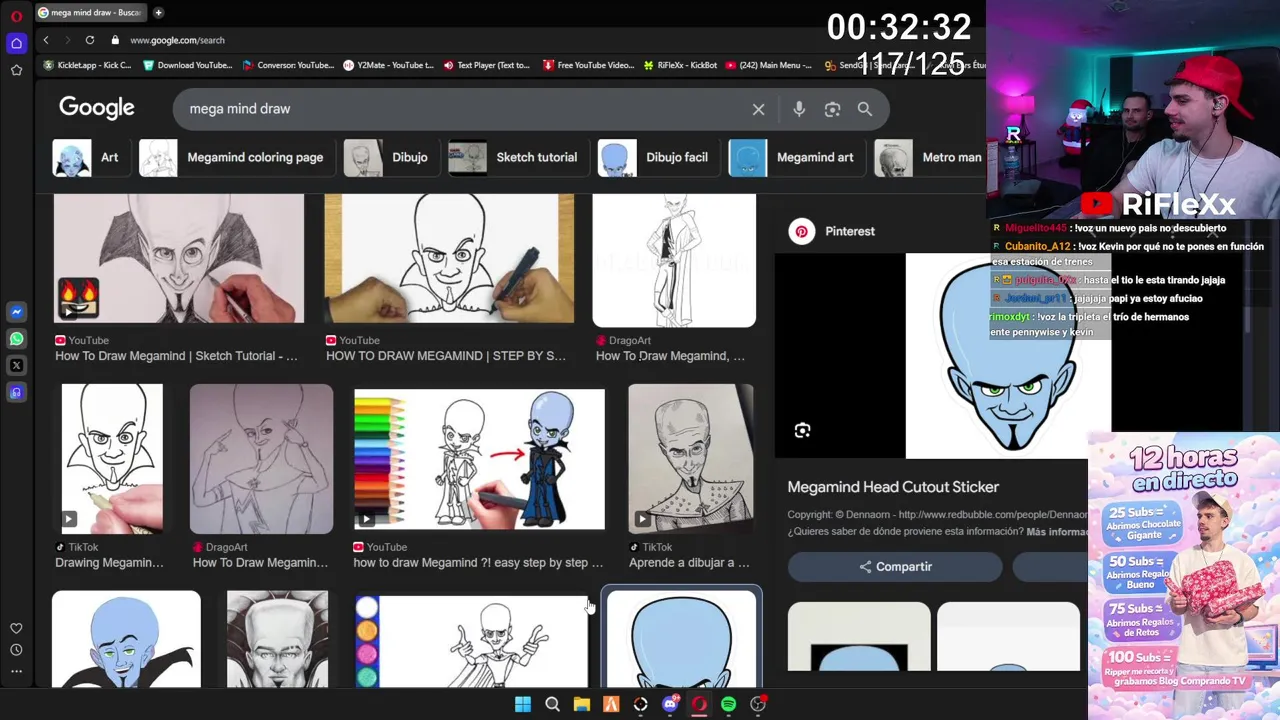Open 'HOW TO DRAW MEGAMIND | STEP BY S...' thumbnail
Image resolution: width=1280 pixels, height=720 pixels.
click(449, 259)
